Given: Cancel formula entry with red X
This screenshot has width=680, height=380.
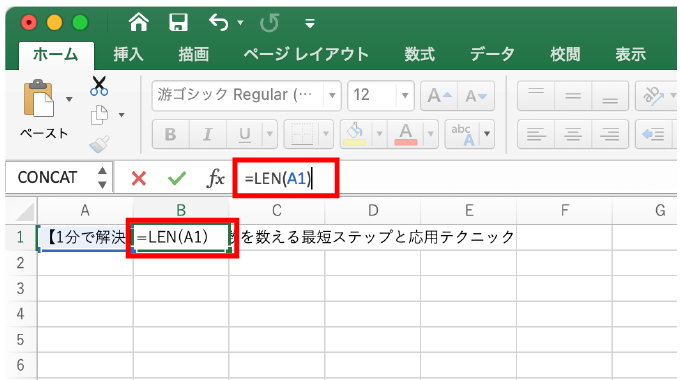Looking at the screenshot, I should pyautogui.click(x=139, y=178).
